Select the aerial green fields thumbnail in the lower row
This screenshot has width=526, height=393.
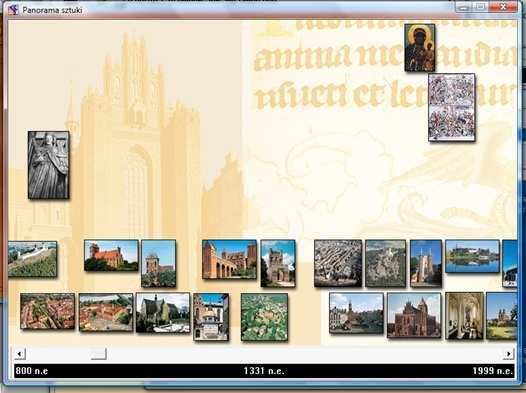coord(264,317)
